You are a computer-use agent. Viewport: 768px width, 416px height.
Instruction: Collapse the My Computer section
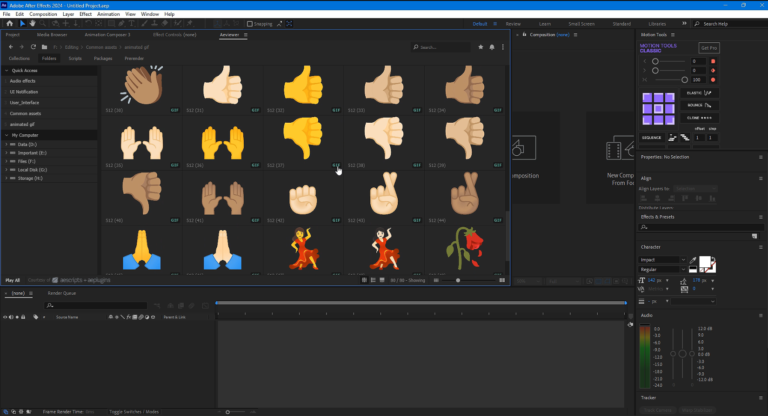pos(6,134)
